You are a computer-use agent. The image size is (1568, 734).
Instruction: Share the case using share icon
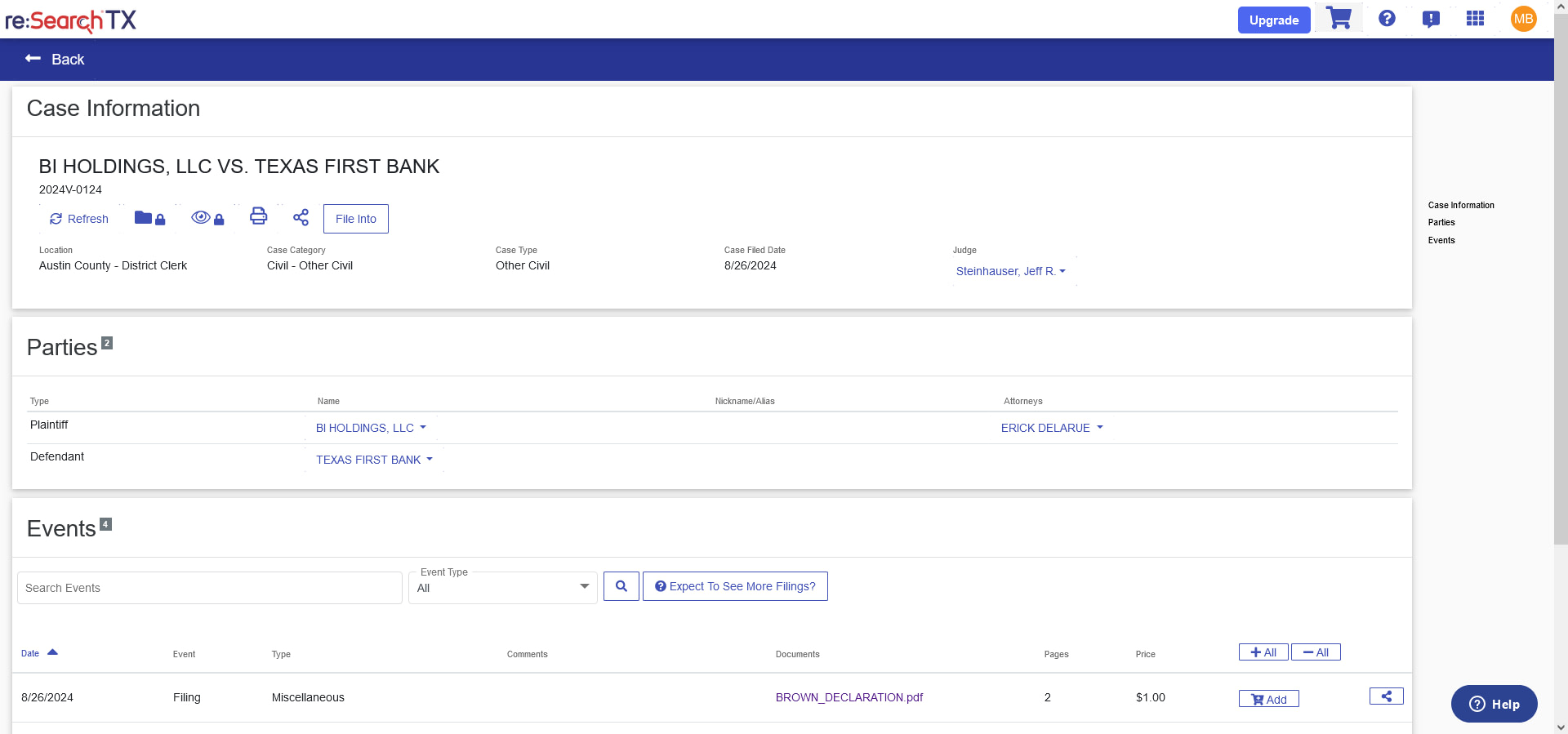coord(301,217)
